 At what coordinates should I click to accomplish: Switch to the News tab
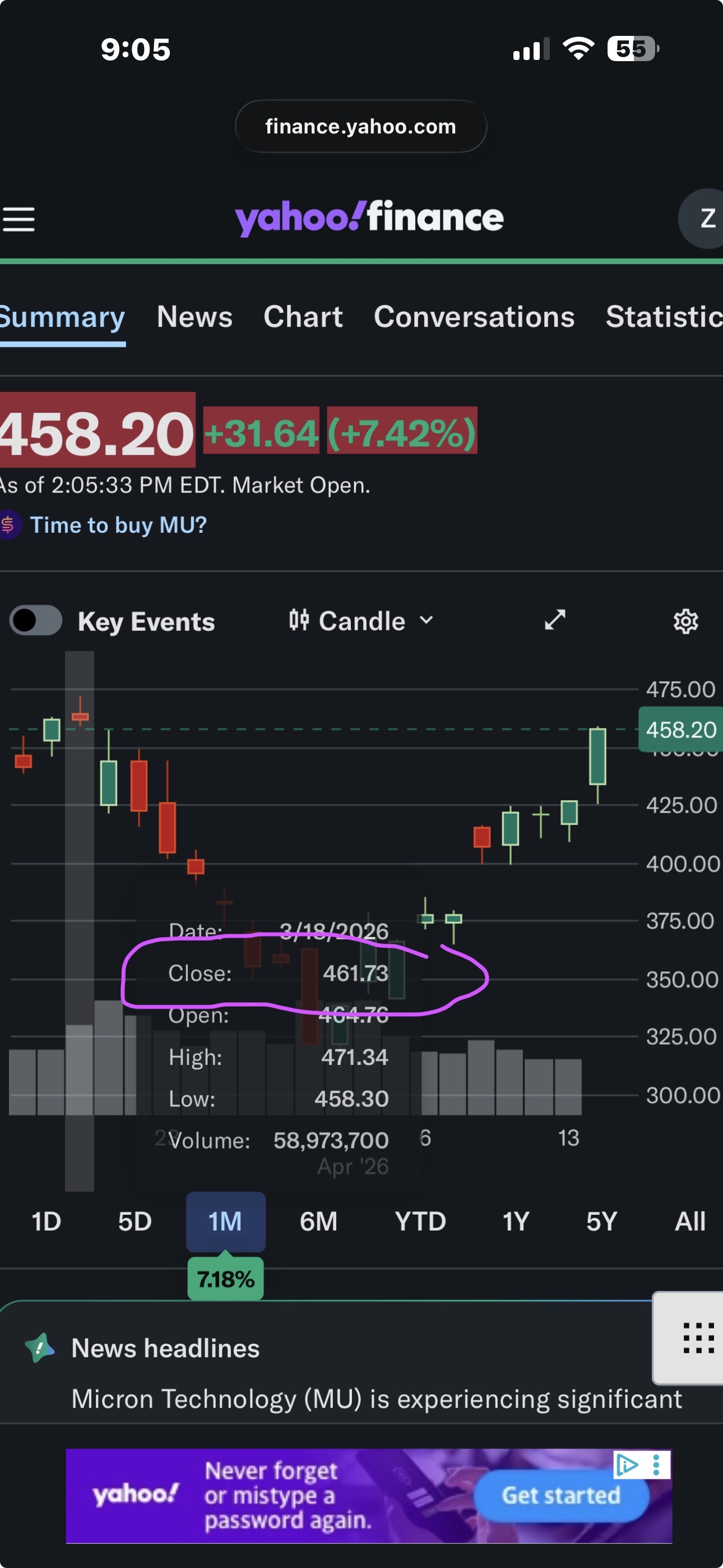point(194,317)
